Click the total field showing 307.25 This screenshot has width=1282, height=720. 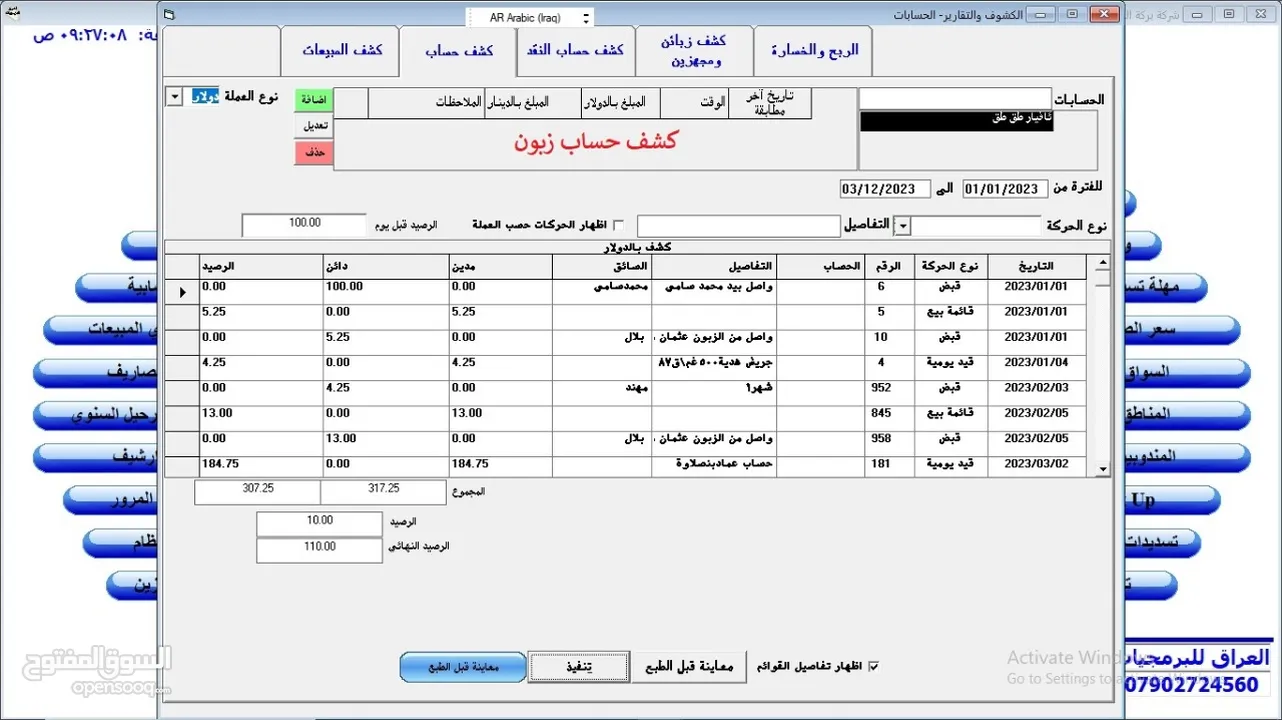(x=258, y=491)
